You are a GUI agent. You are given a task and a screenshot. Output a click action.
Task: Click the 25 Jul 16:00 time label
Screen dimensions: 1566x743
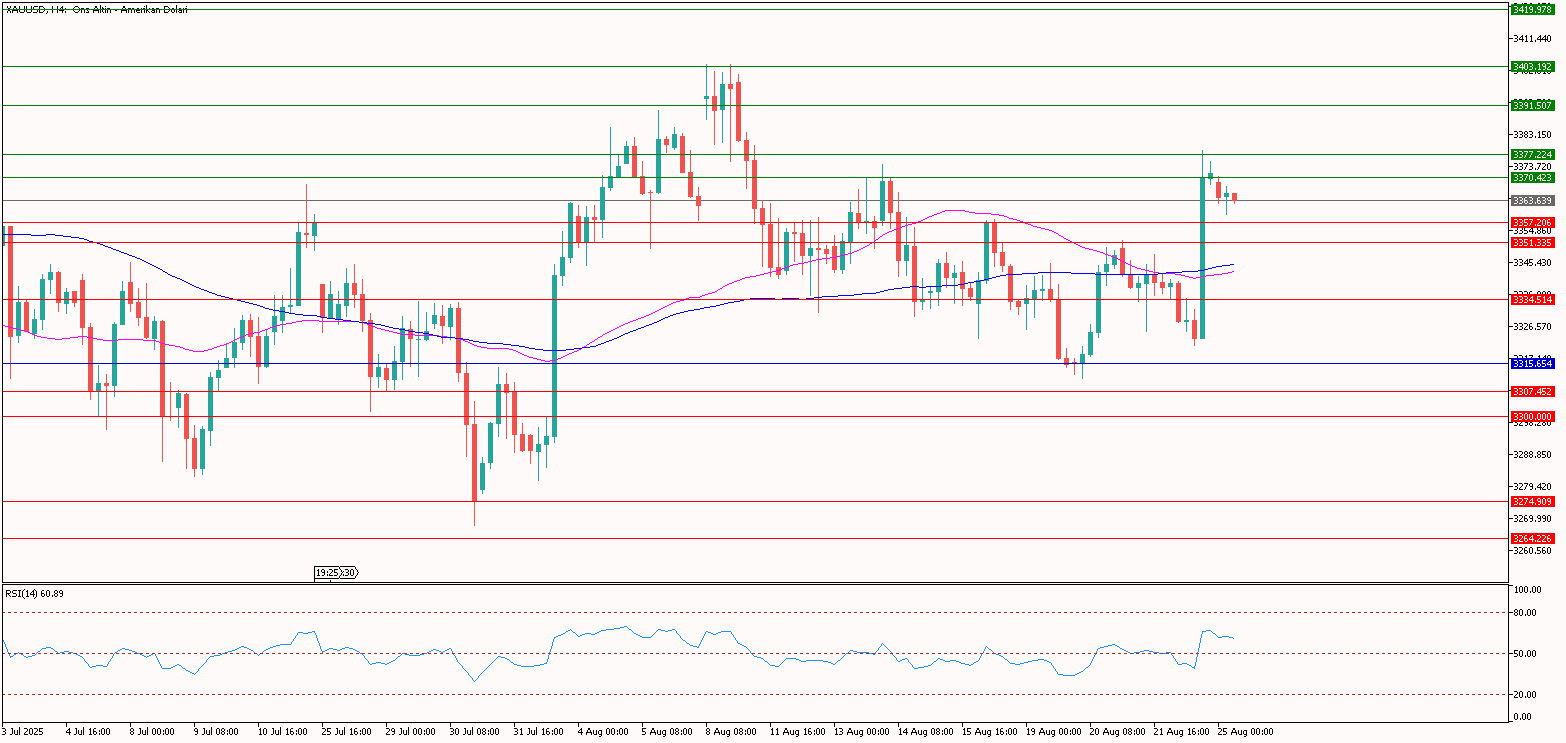tap(346, 732)
